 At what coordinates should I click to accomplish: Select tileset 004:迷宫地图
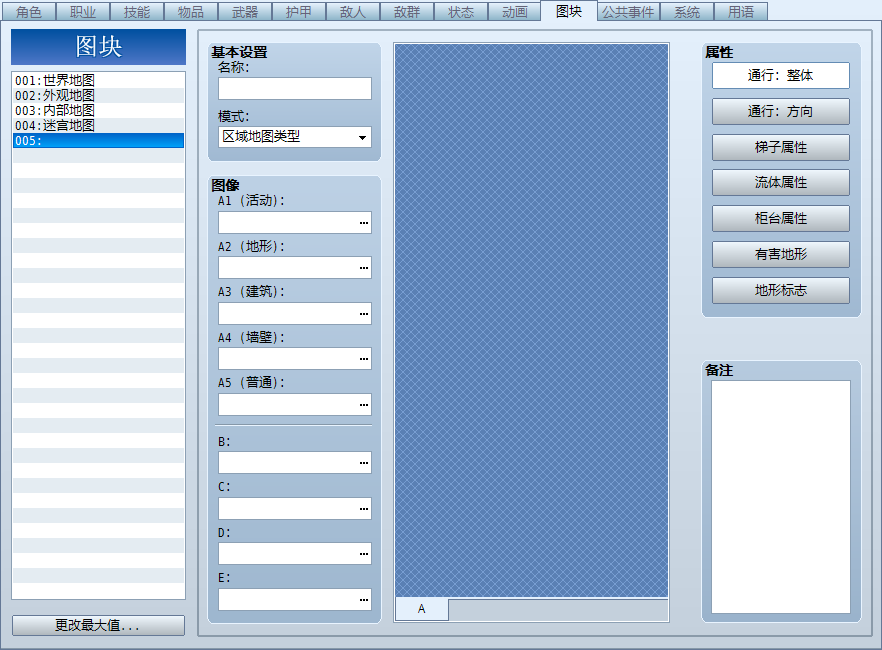(x=98, y=125)
